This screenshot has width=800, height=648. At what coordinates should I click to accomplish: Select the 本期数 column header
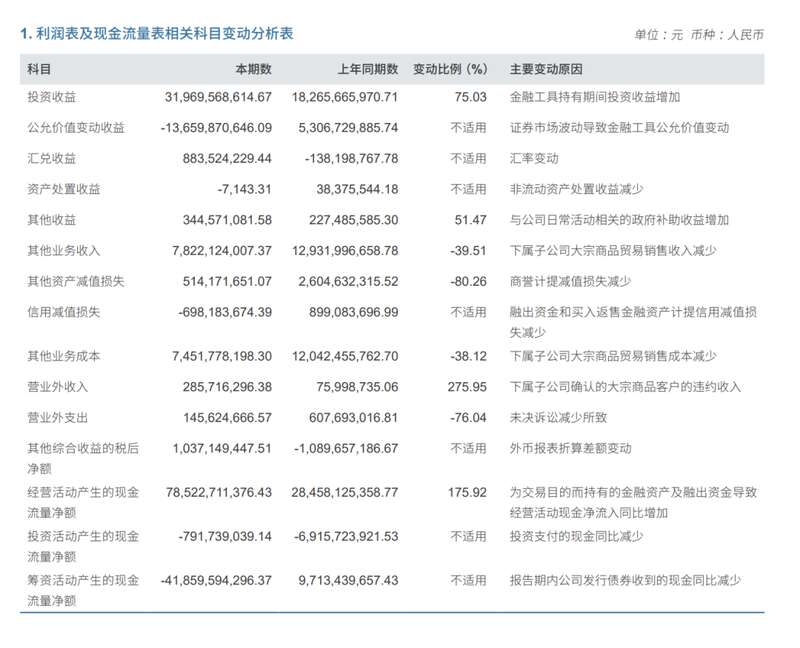(254, 69)
